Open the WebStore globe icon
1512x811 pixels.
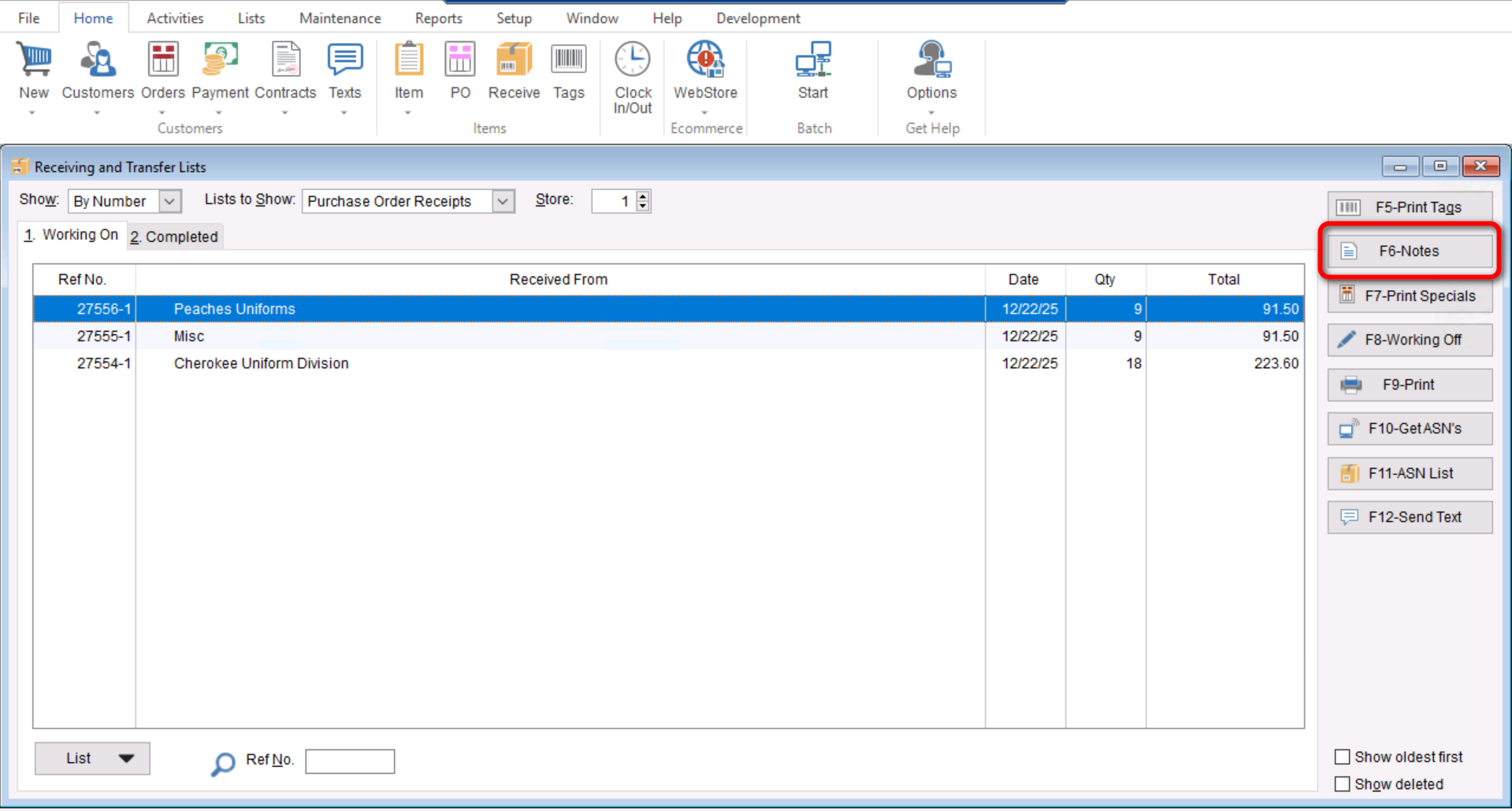click(704, 61)
